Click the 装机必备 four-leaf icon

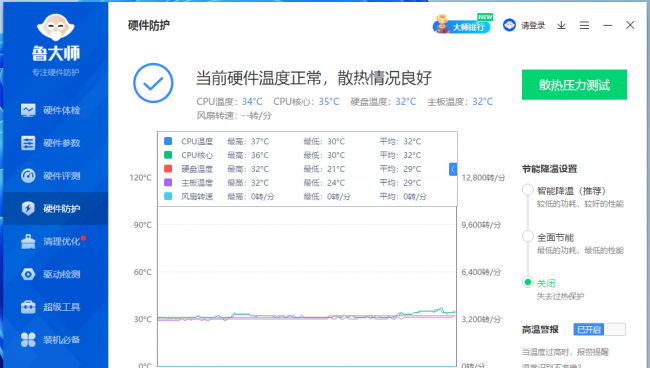28,340
